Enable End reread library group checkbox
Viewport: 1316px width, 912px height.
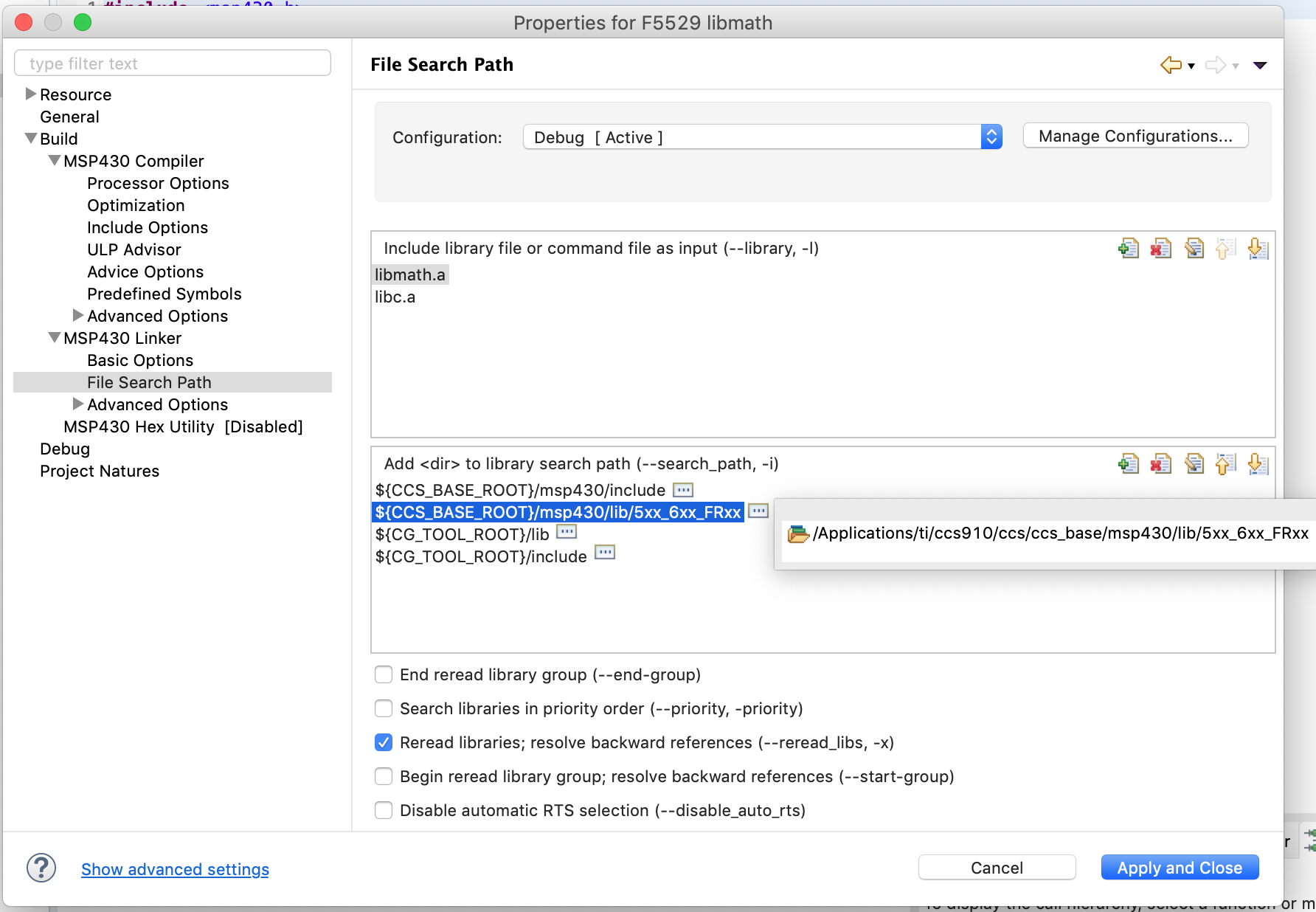(384, 674)
